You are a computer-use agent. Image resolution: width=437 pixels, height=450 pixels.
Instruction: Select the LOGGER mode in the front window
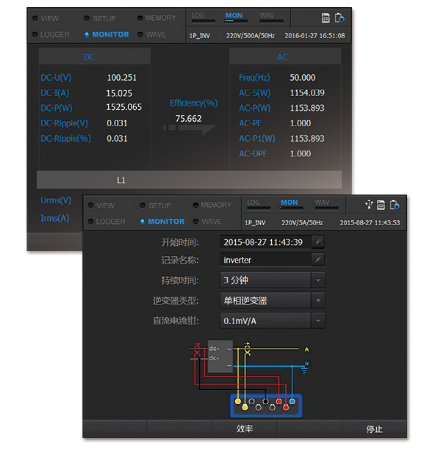(107, 222)
